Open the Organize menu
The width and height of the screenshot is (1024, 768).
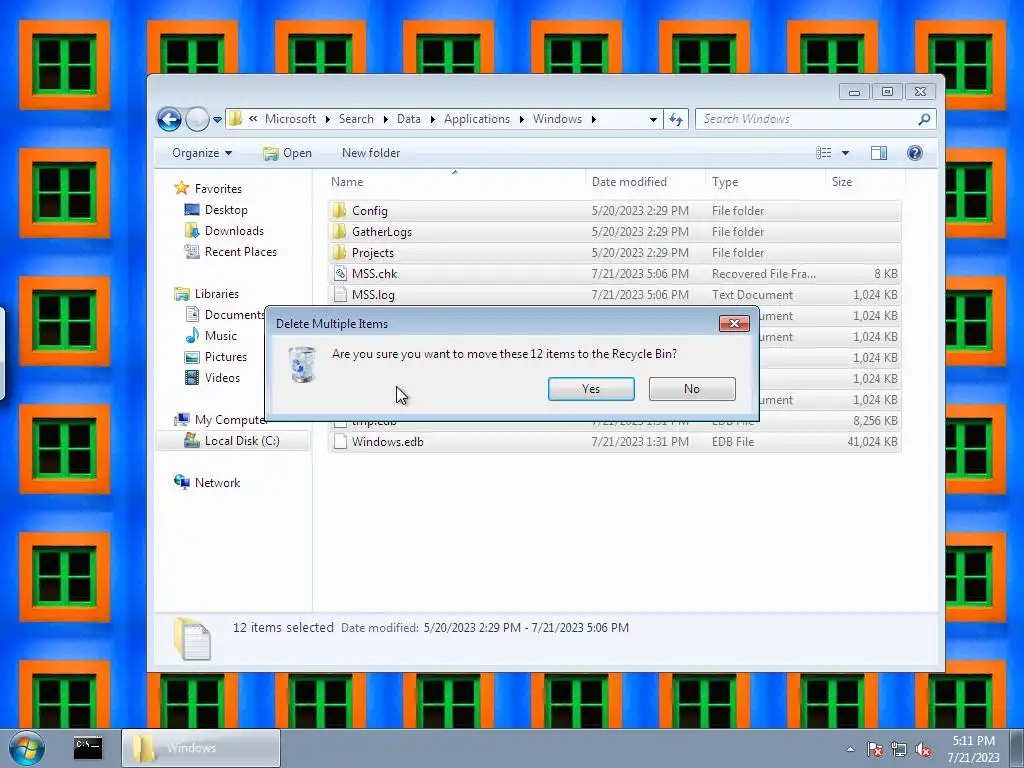202,153
